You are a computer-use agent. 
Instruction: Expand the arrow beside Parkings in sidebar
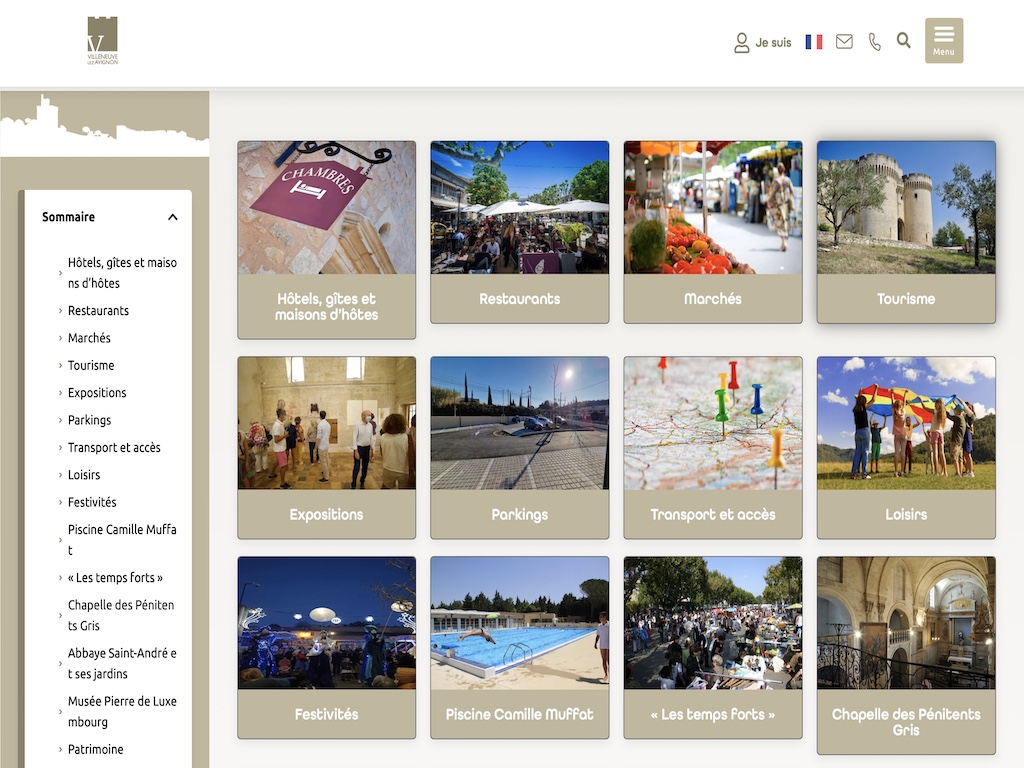pyautogui.click(x=60, y=420)
